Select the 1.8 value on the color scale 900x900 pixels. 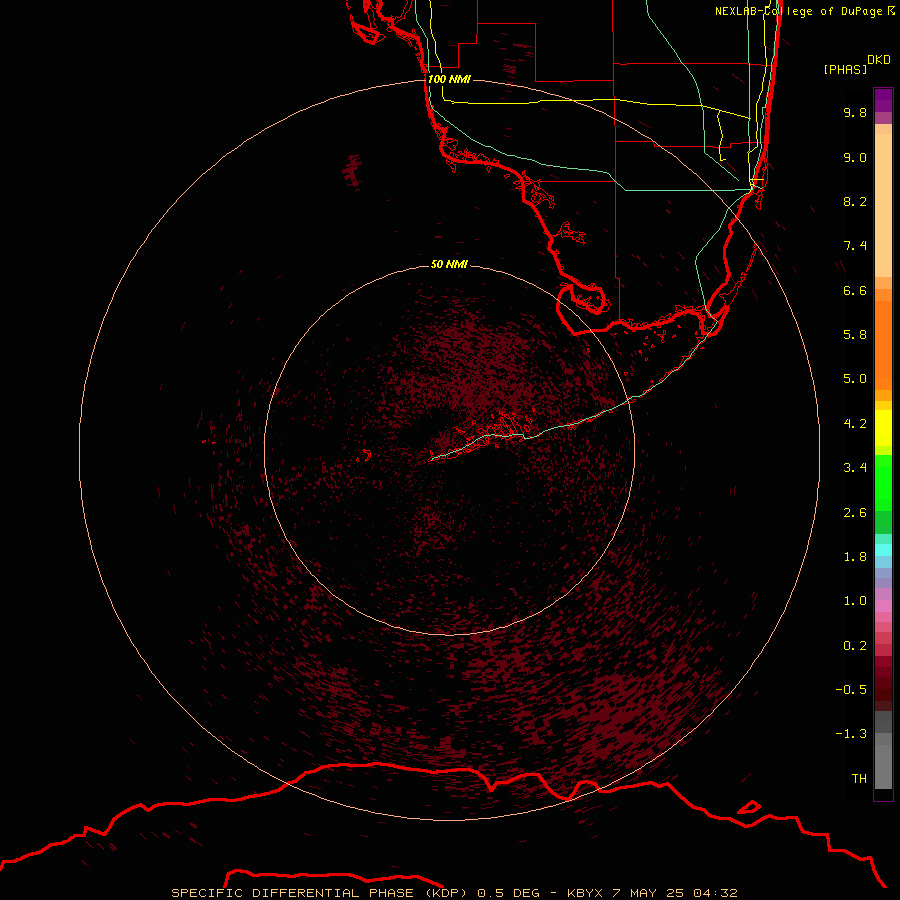click(x=855, y=557)
